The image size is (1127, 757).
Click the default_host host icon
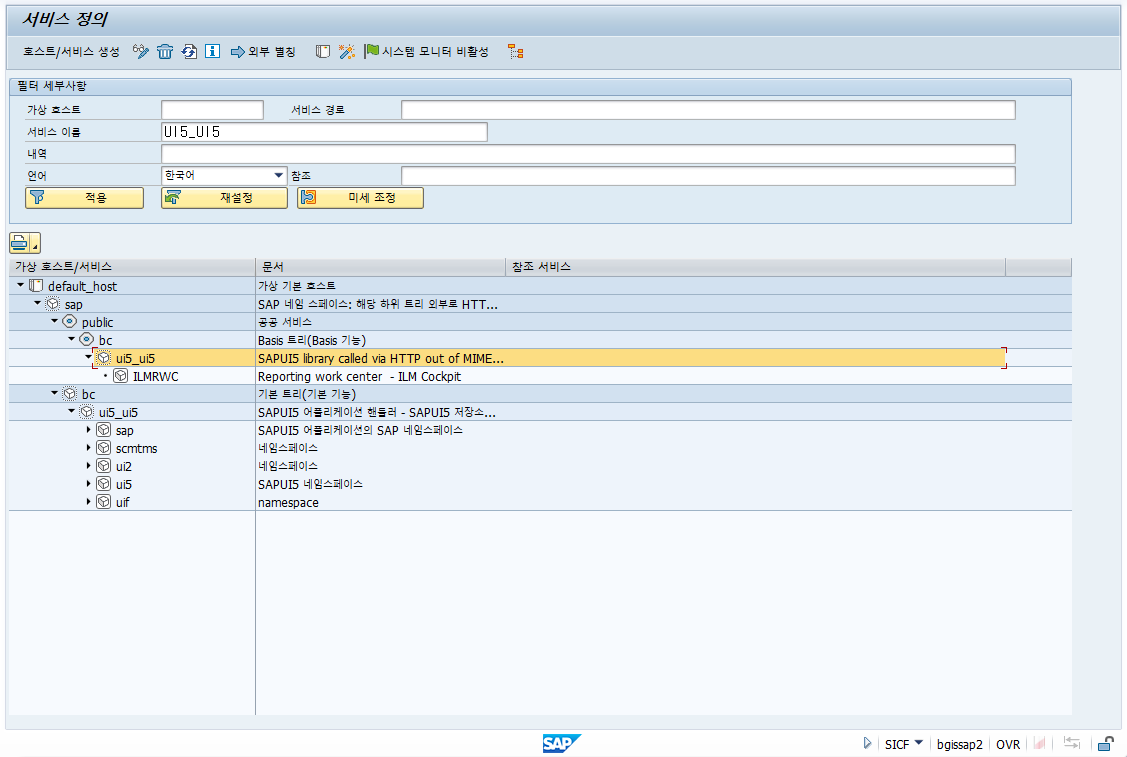coord(36,285)
